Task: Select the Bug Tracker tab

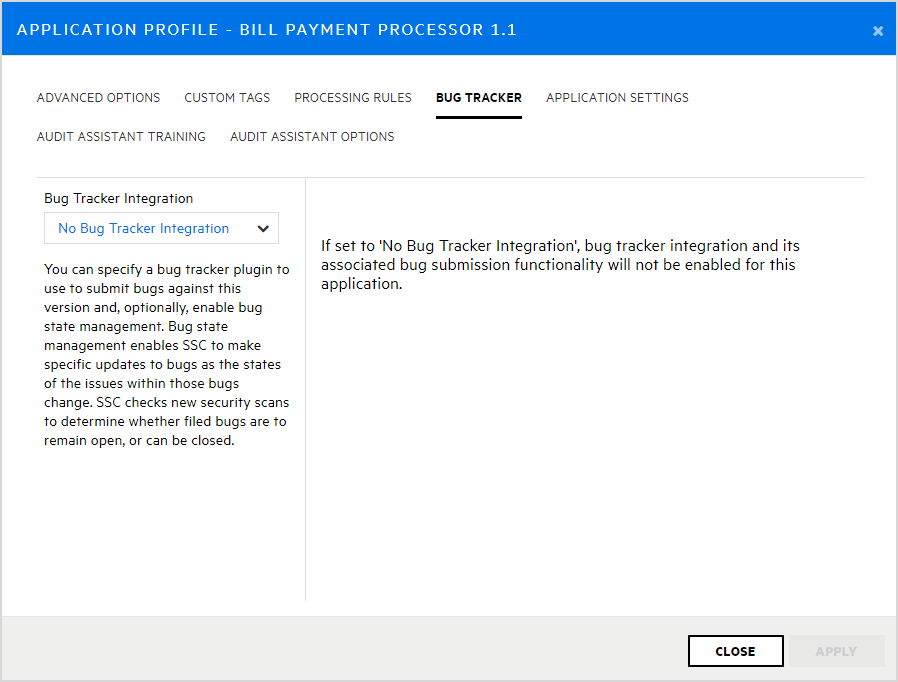Action: (x=478, y=98)
